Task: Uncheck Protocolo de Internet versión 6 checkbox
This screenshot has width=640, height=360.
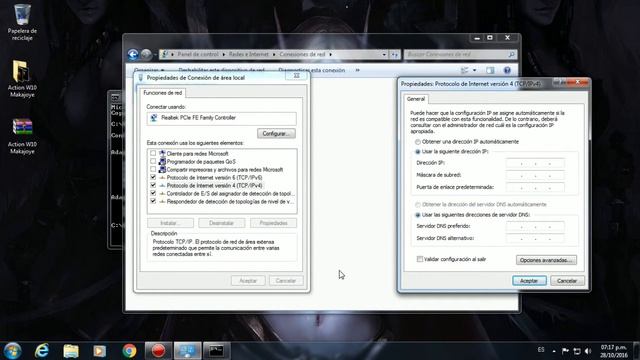Action: [x=153, y=177]
